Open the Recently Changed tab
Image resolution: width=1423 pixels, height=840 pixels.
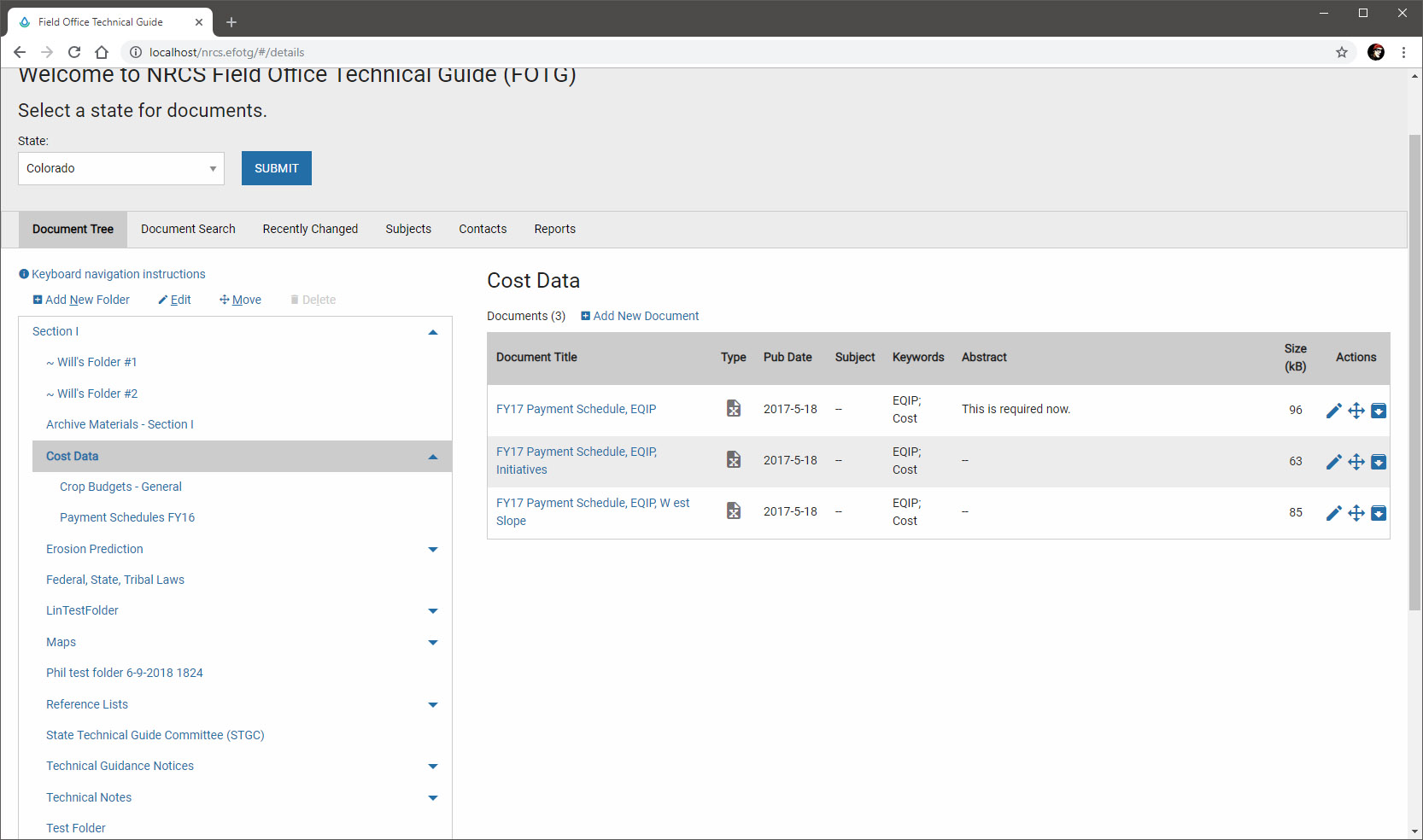click(x=310, y=229)
